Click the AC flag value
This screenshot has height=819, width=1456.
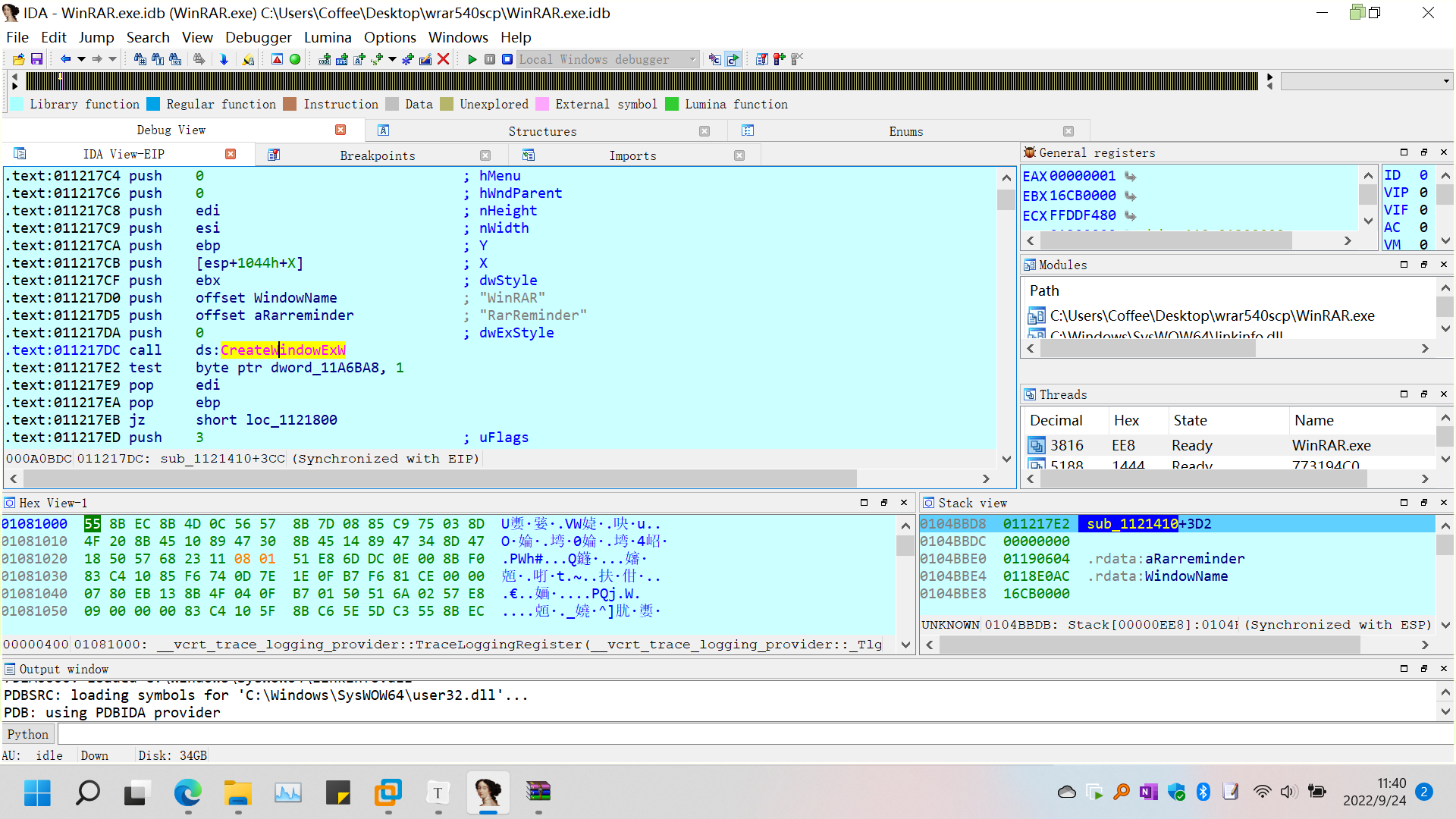point(1423,227)
